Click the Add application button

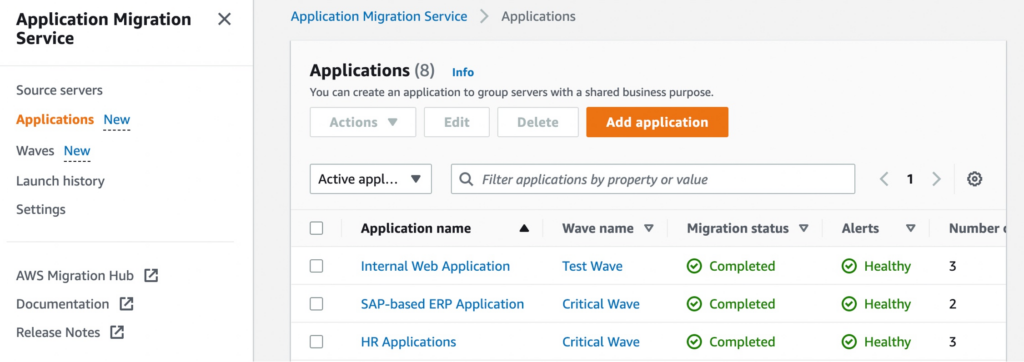[x=657, y=122]
